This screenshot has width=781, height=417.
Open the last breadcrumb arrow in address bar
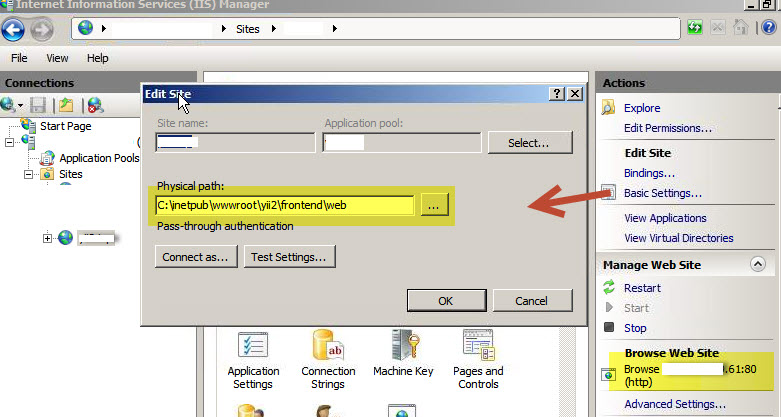tap(335, 29)
